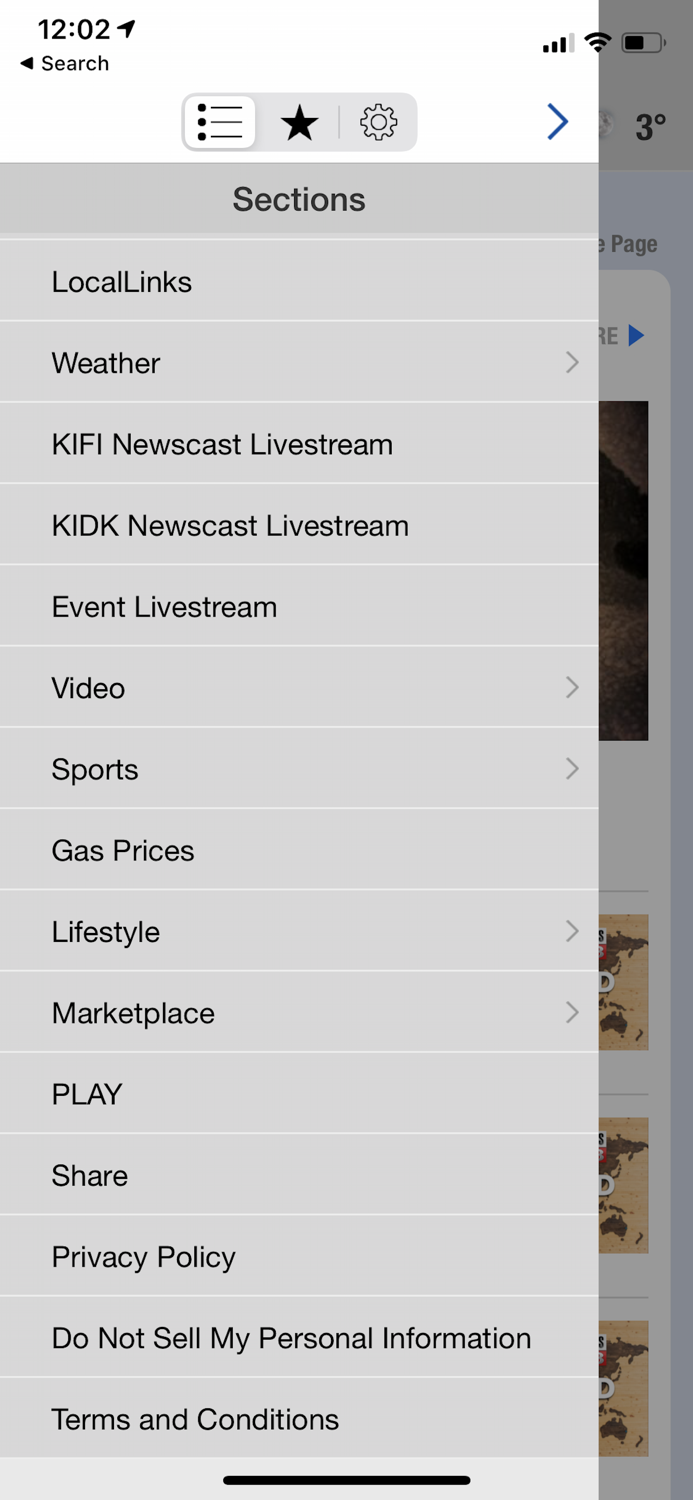
Task: View the Privacy Policy
Action: click(x=299, y=1256)
